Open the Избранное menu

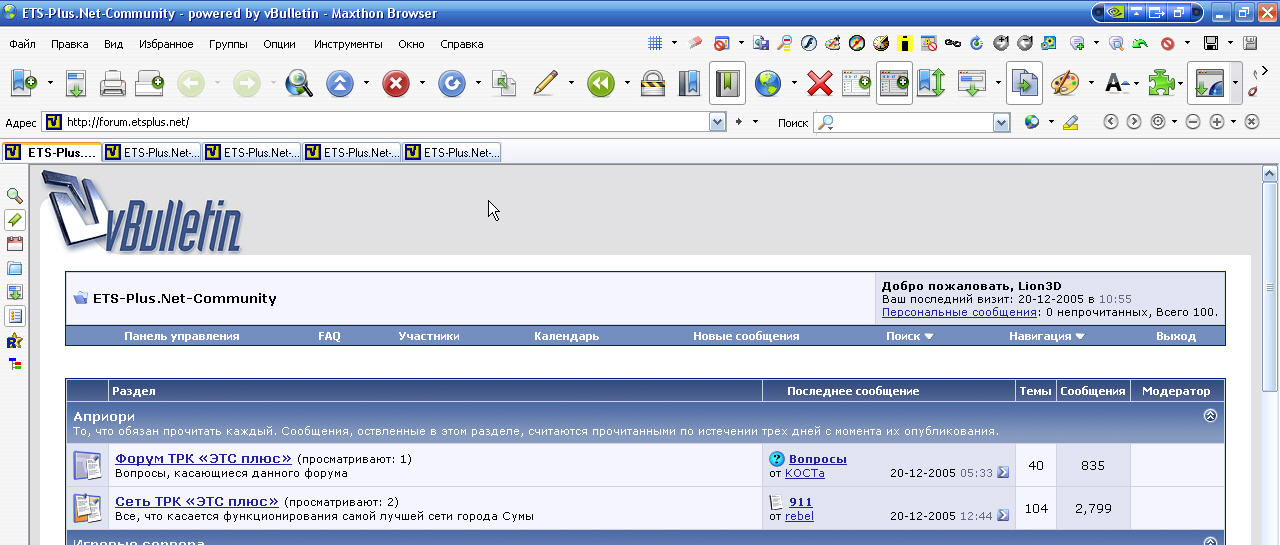166,44
